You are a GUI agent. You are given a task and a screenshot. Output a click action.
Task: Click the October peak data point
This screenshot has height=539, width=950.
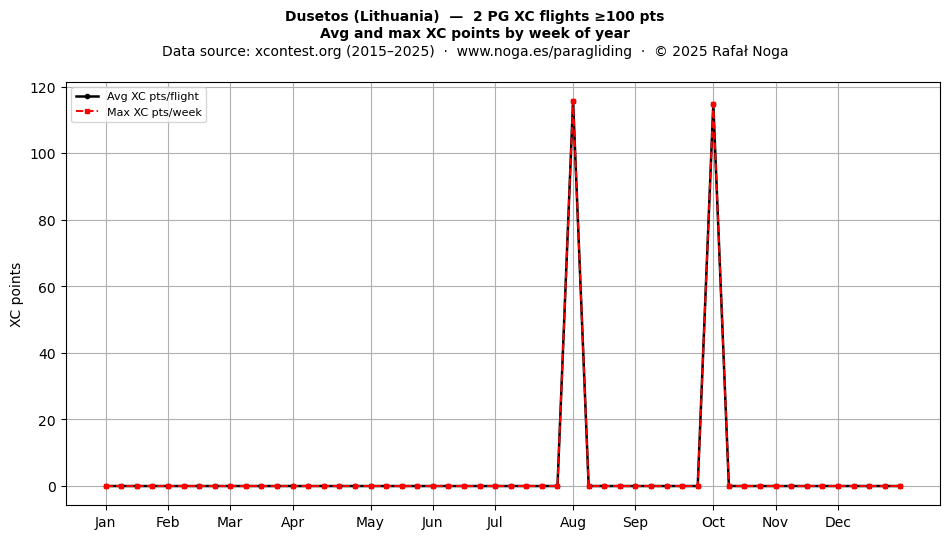pyautogui.click(x=713, y=105)
